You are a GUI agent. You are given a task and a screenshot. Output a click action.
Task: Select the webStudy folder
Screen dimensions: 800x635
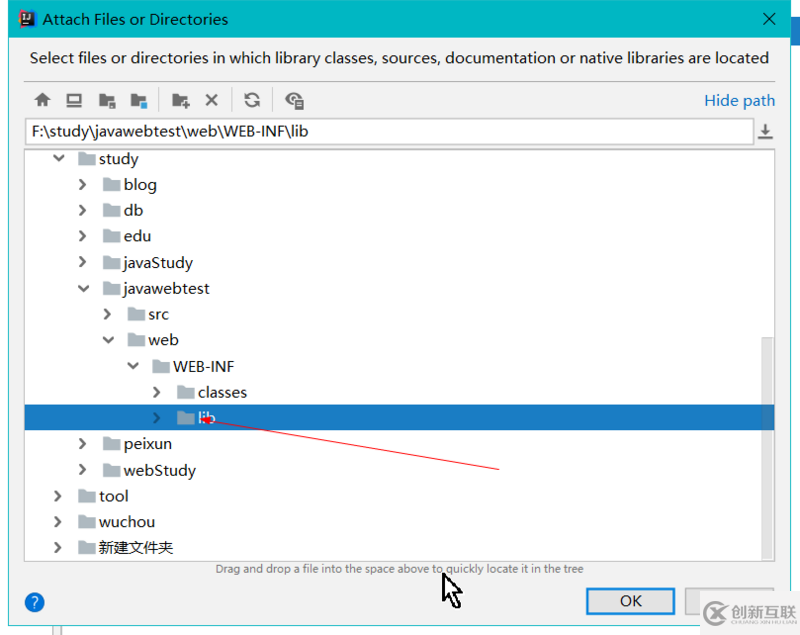tap(149, 470)
